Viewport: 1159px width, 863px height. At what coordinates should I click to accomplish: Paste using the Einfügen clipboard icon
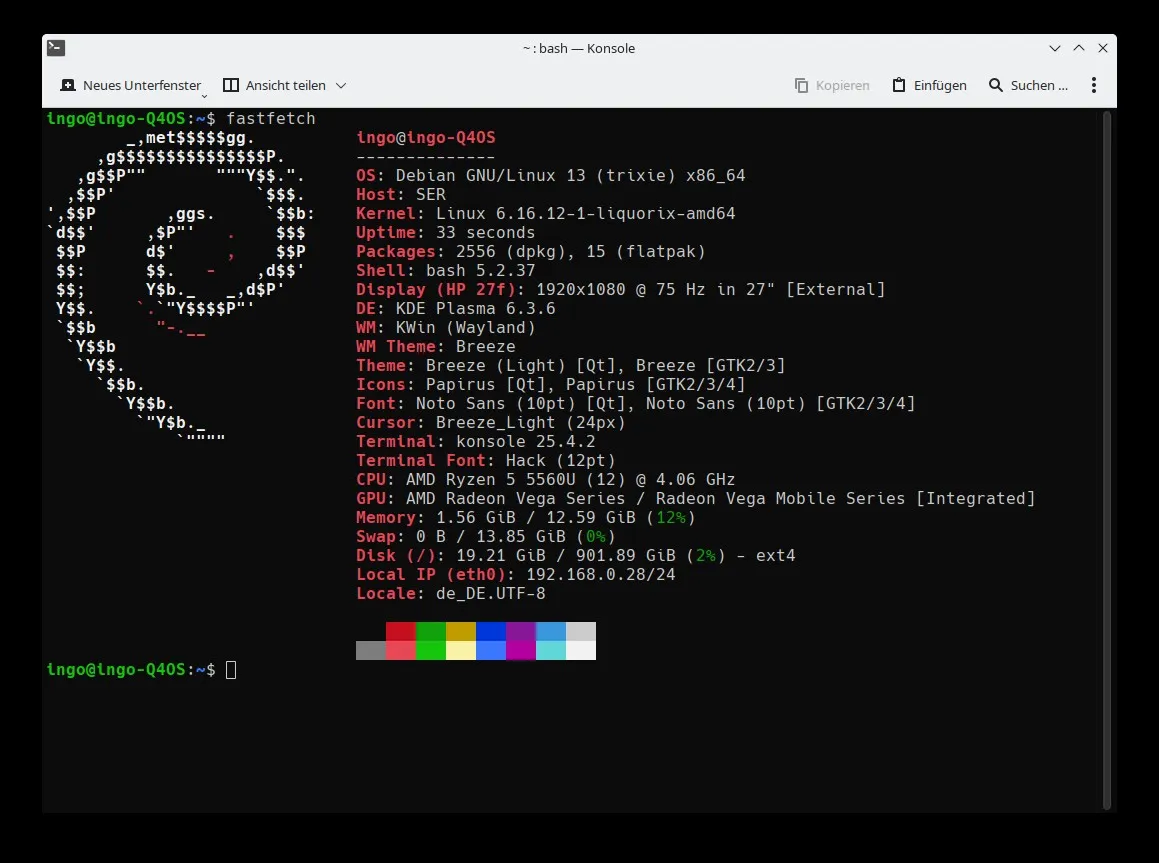[899, 85]
